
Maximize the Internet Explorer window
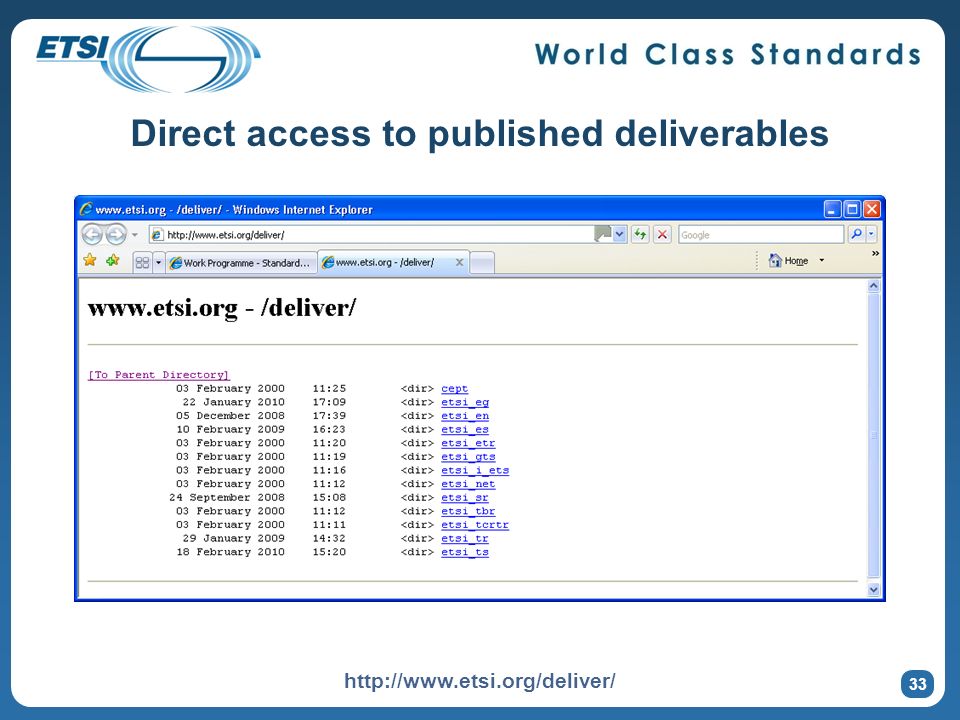click(x=852, y=209)
